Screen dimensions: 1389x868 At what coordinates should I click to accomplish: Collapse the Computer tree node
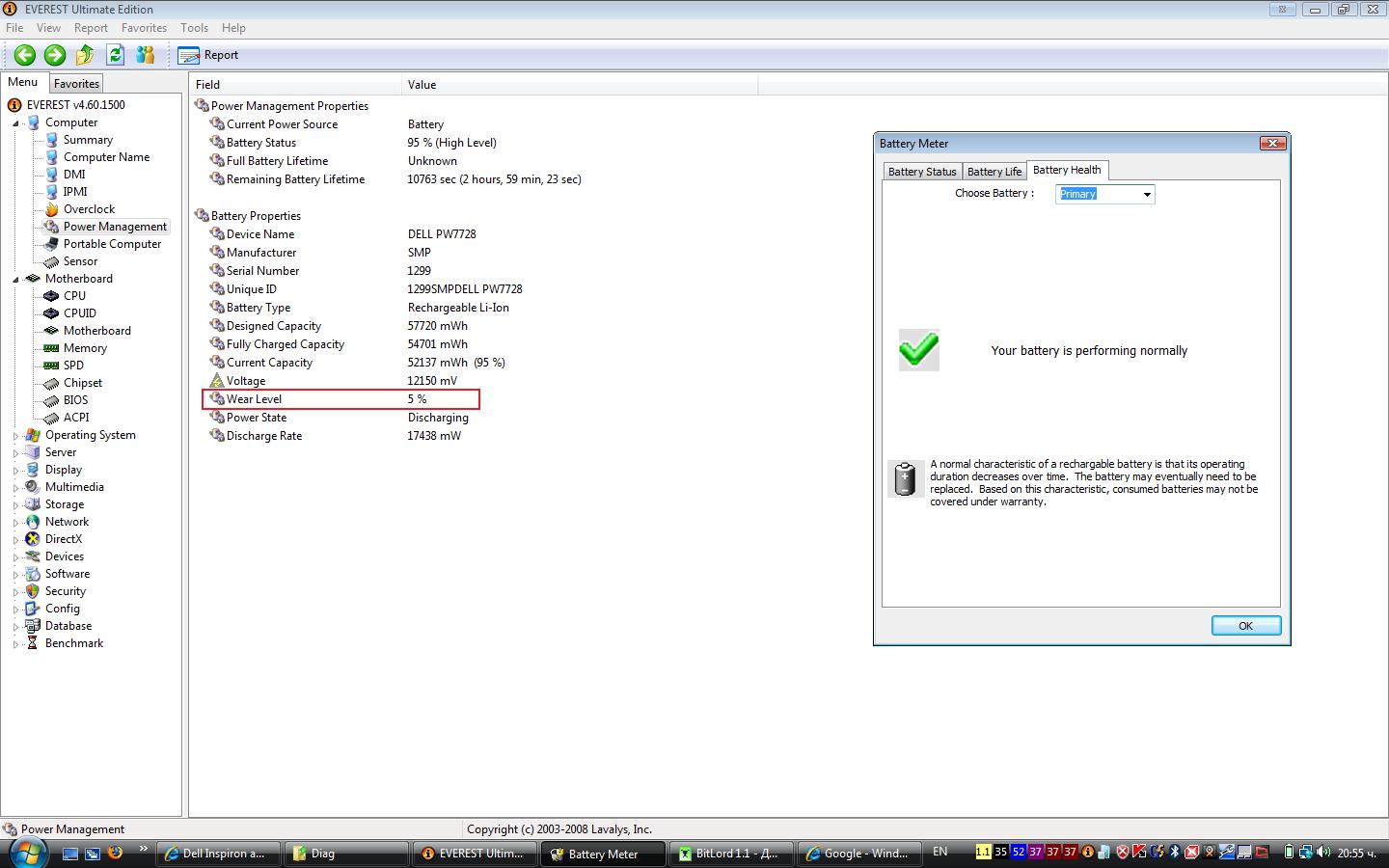point(16,123)
